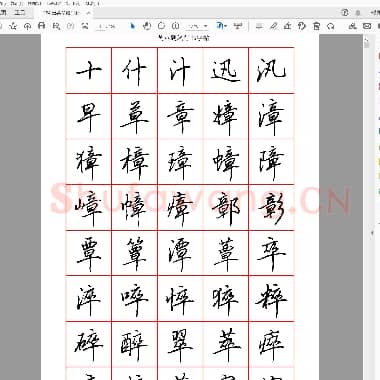Collapse the right tools pane arrow
Screen dimensions: 380x380
pyautogui.click(x=372, y=234)
